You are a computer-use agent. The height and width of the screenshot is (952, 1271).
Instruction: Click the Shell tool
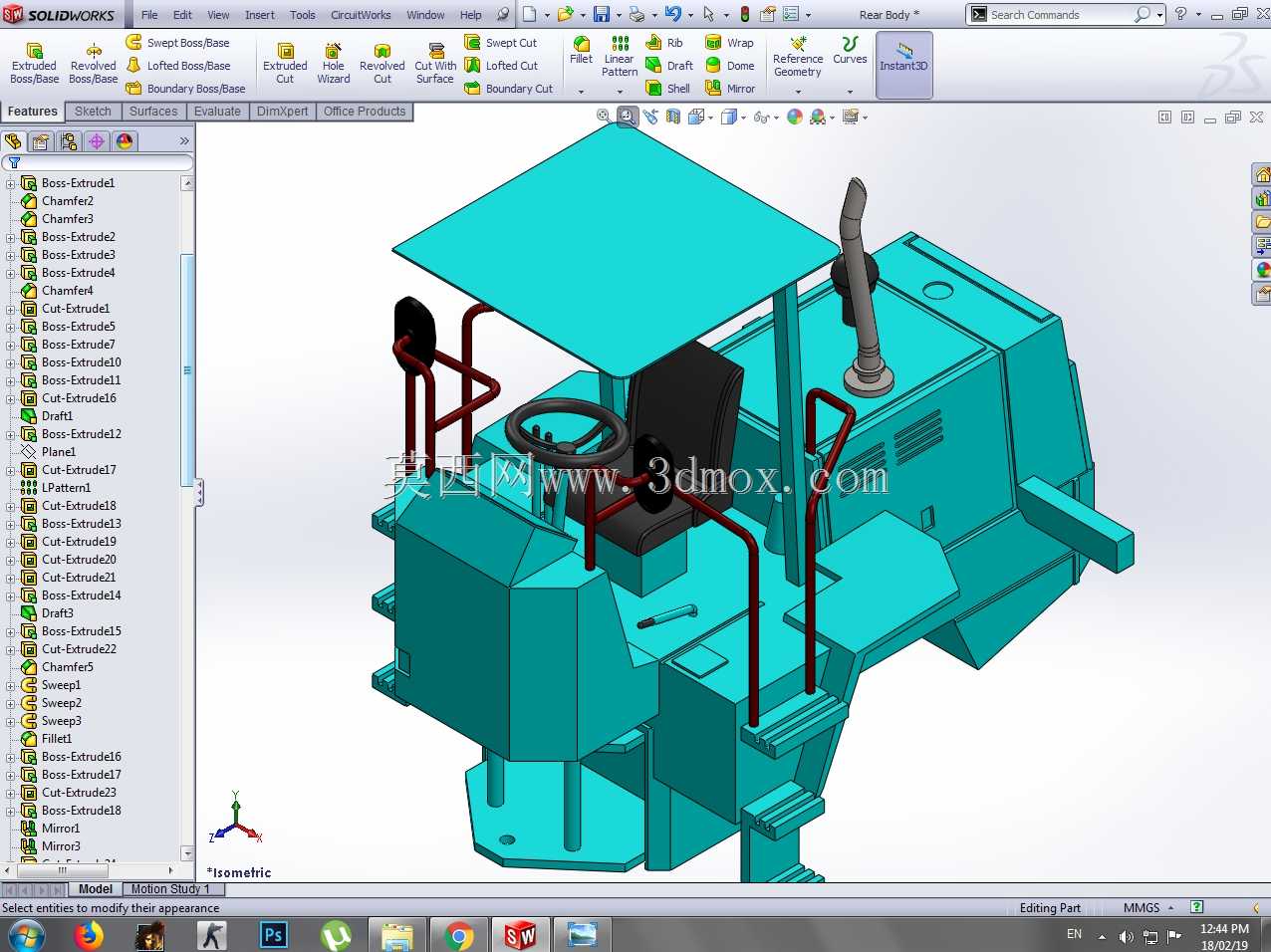668,89
